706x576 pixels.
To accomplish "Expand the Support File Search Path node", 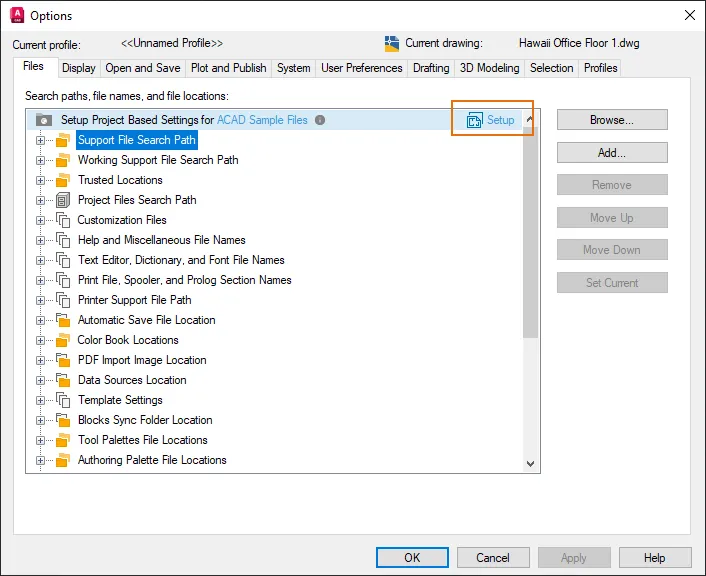I will point(40,141).
